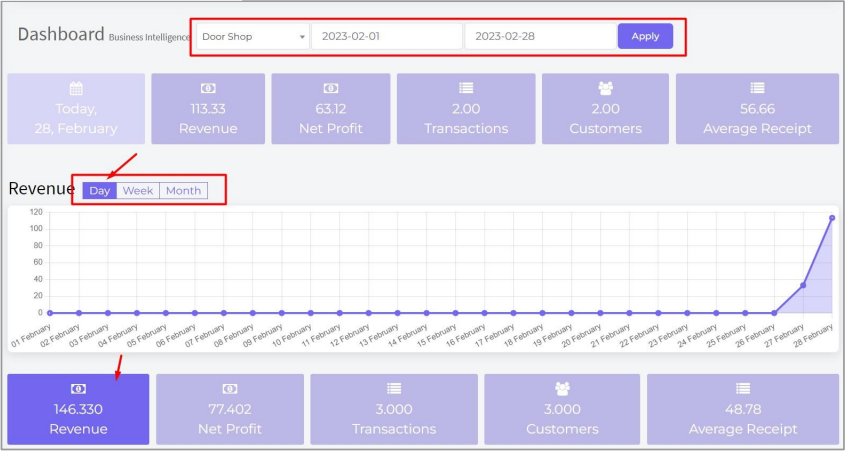Open start date field 2023-02-01
Viewport: 846px width, 451px height.
[x=386, y=36]
